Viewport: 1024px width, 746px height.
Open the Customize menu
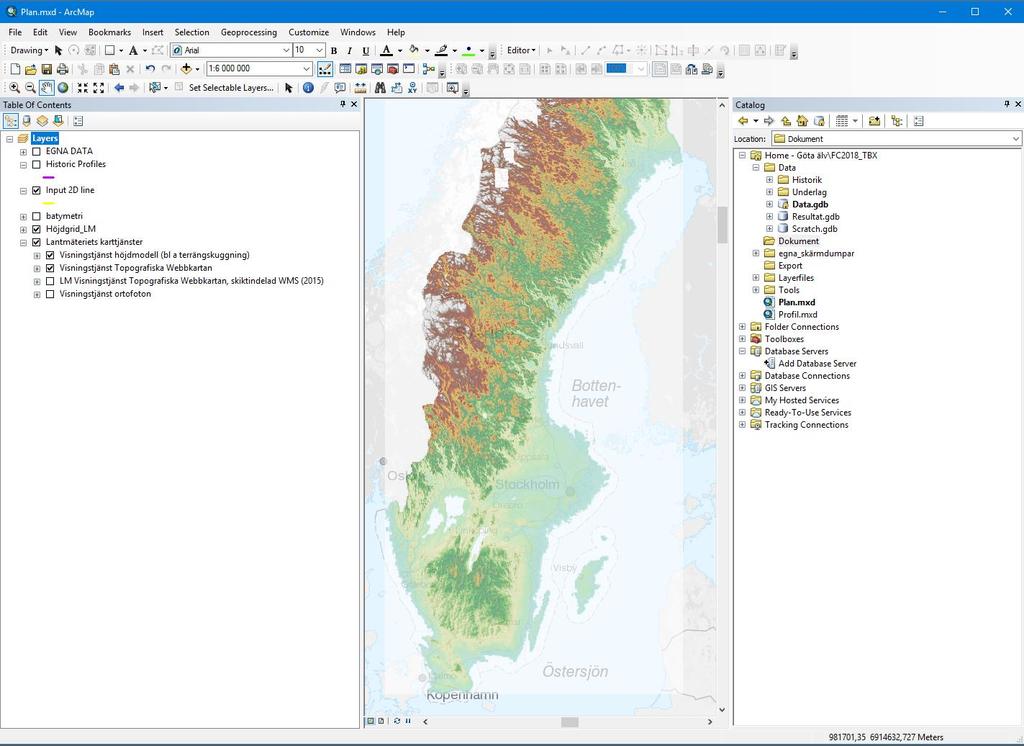[309, 32]
